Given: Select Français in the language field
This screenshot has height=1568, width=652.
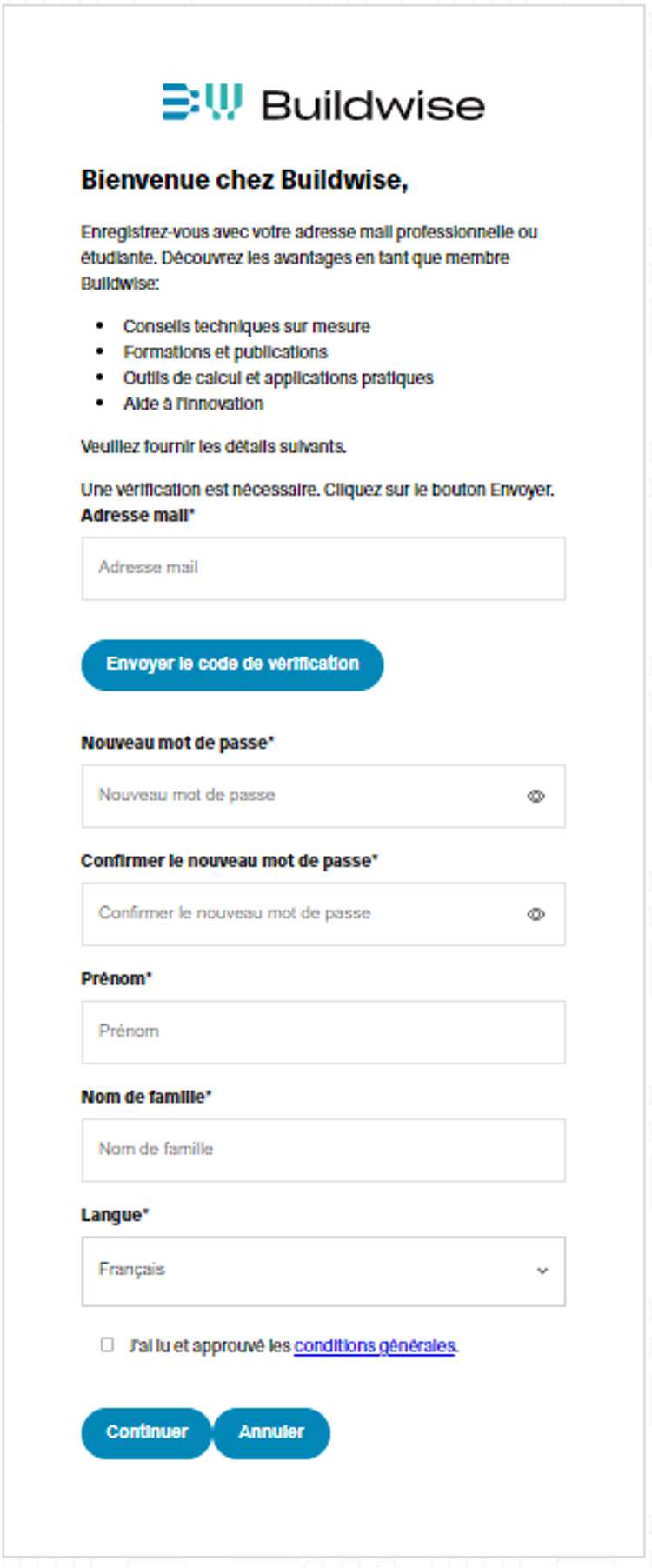Looking at the screenshot, I should coord(323,1271).
